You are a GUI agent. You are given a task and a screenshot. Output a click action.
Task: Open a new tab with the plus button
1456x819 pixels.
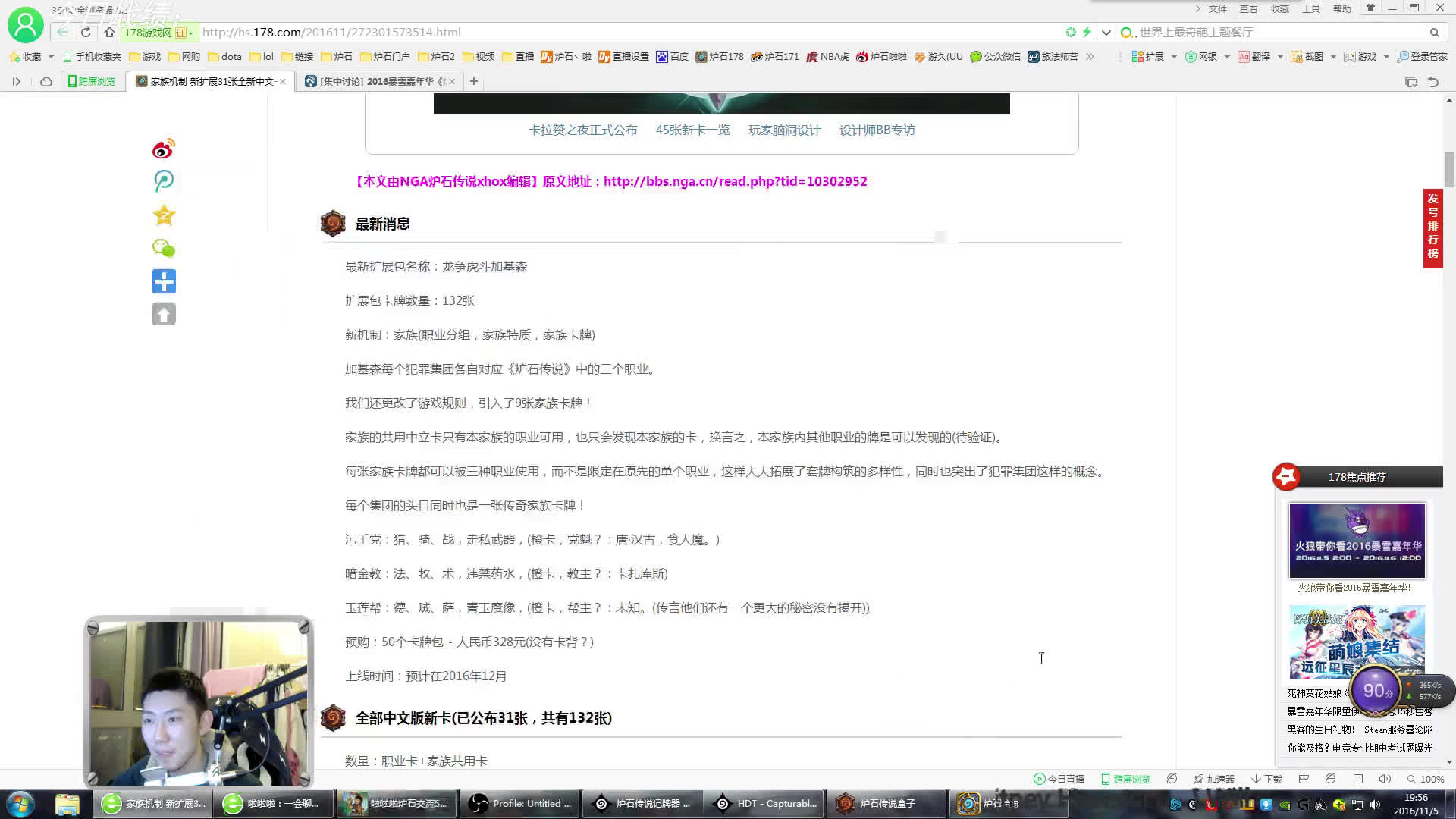474,81
